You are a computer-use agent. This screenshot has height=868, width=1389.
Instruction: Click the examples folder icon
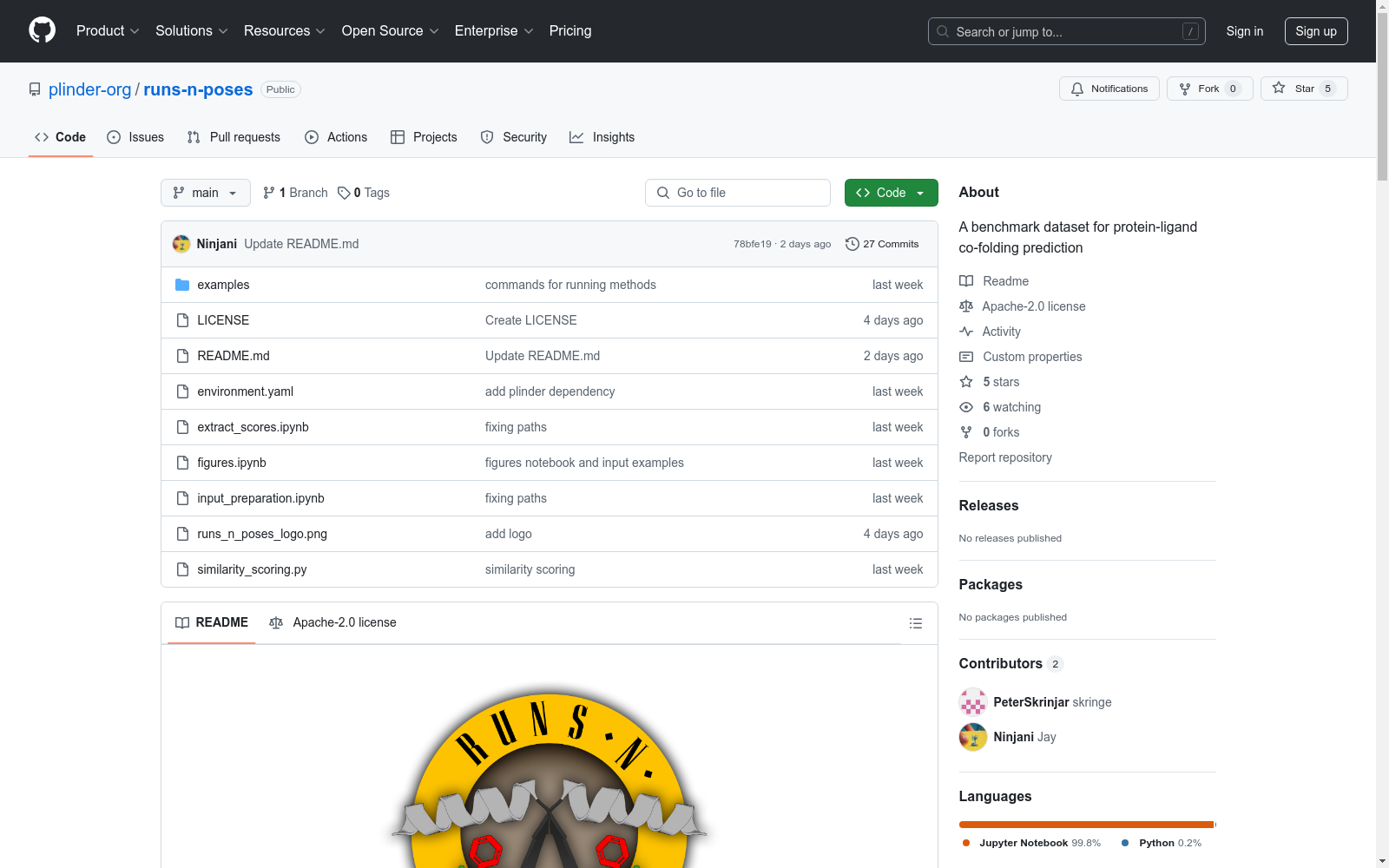182,285
